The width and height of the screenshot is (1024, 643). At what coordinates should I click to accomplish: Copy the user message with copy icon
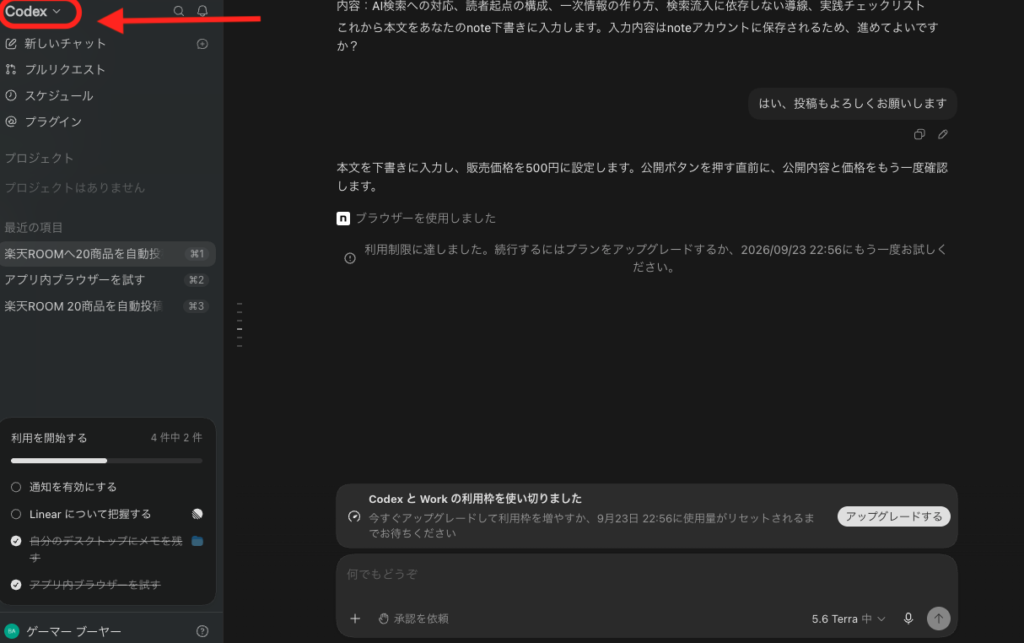point(920,134)
